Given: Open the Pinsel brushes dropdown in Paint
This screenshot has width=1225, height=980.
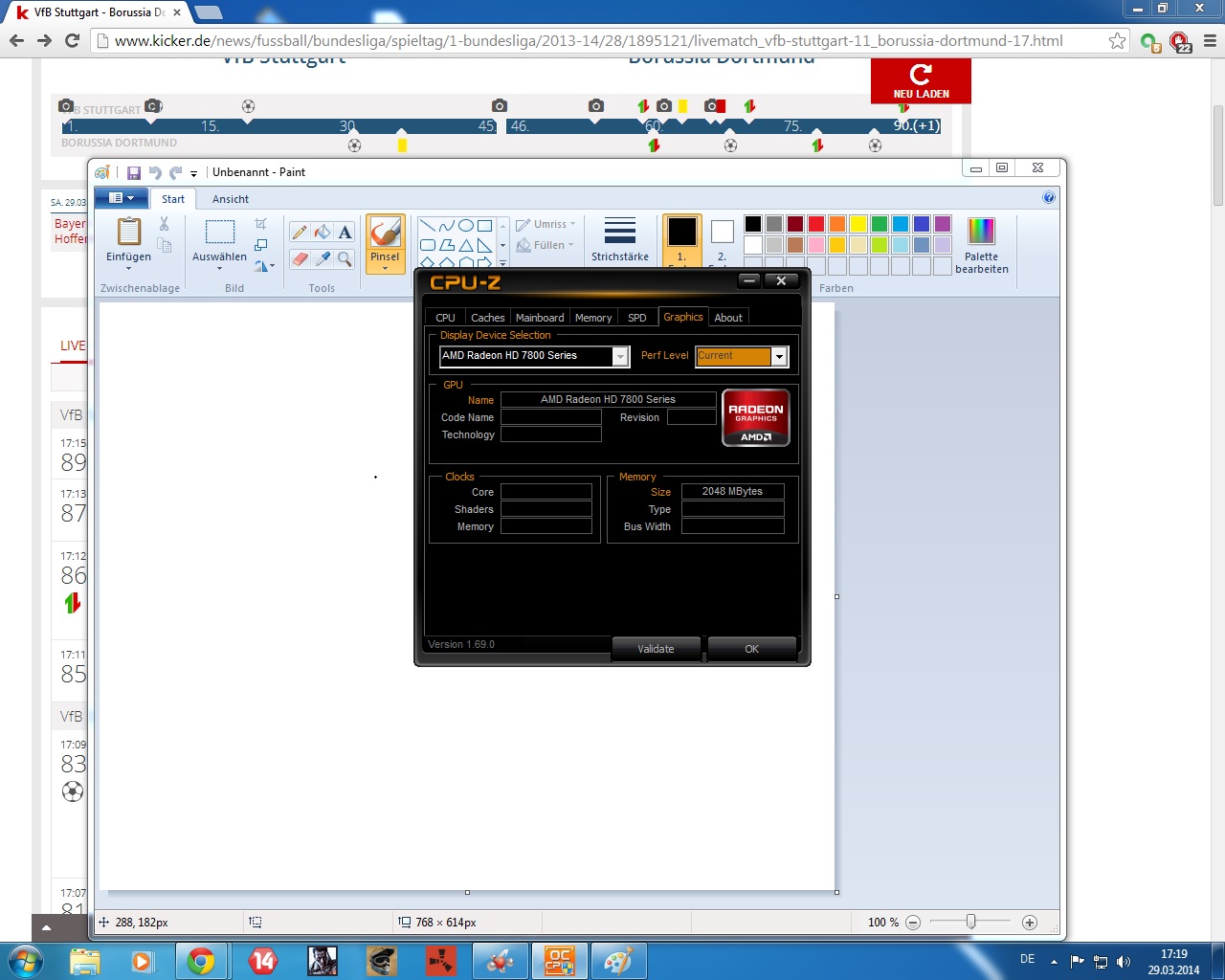Looking at the screenshot, I should pyautogui.click(x=385, y=268).
